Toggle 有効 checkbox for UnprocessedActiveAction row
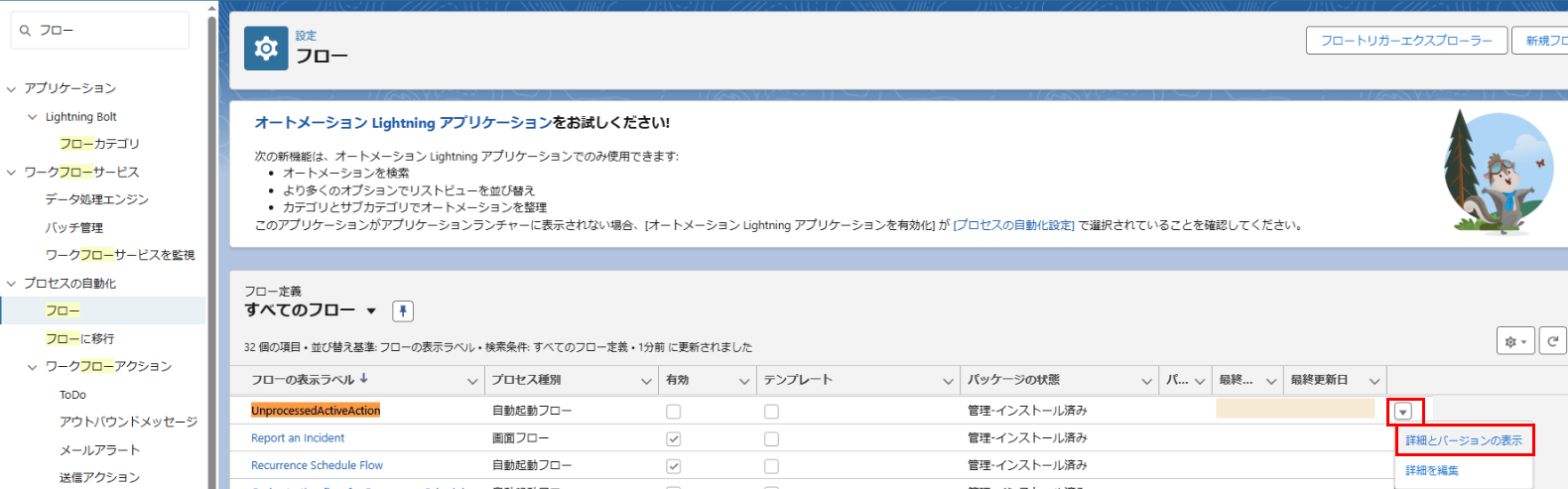Viewport: 1568px width, 489px height. 674,412
